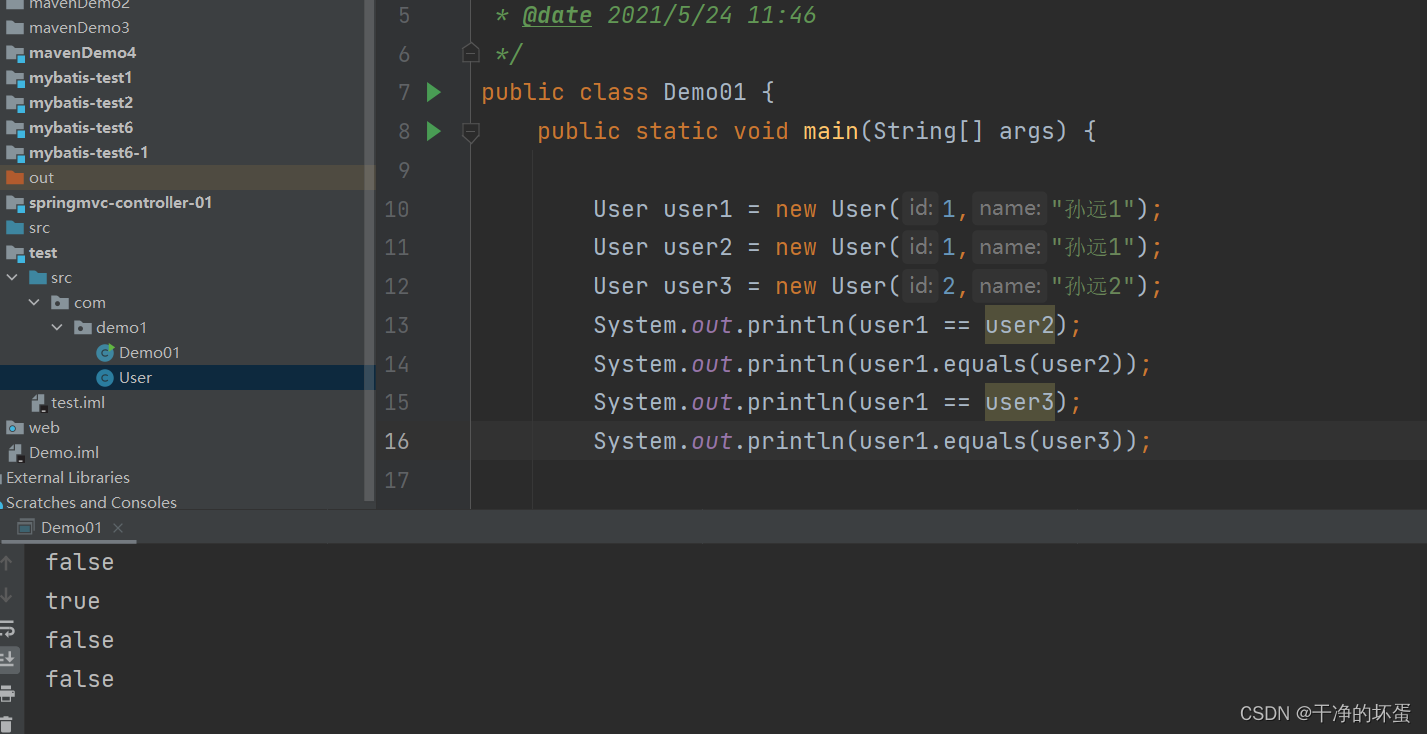Select springmvc-controller-01 module

(120, 203)
